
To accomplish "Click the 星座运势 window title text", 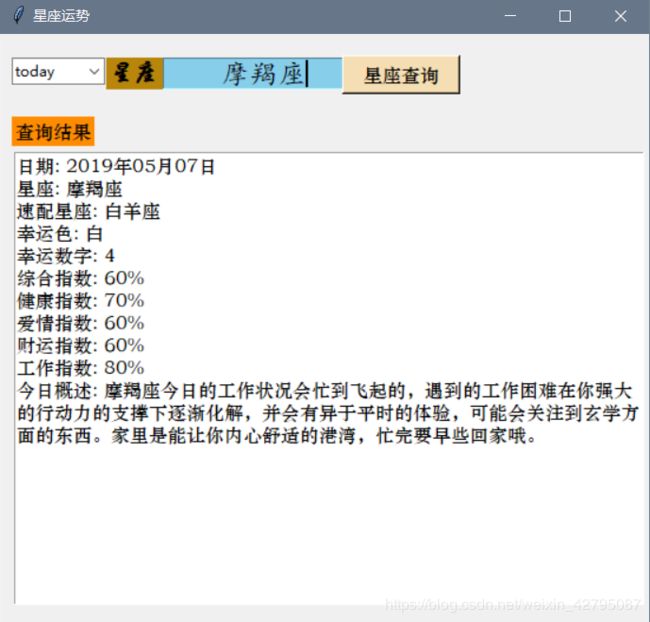I will pyautogui.click(x=61, y=16).
